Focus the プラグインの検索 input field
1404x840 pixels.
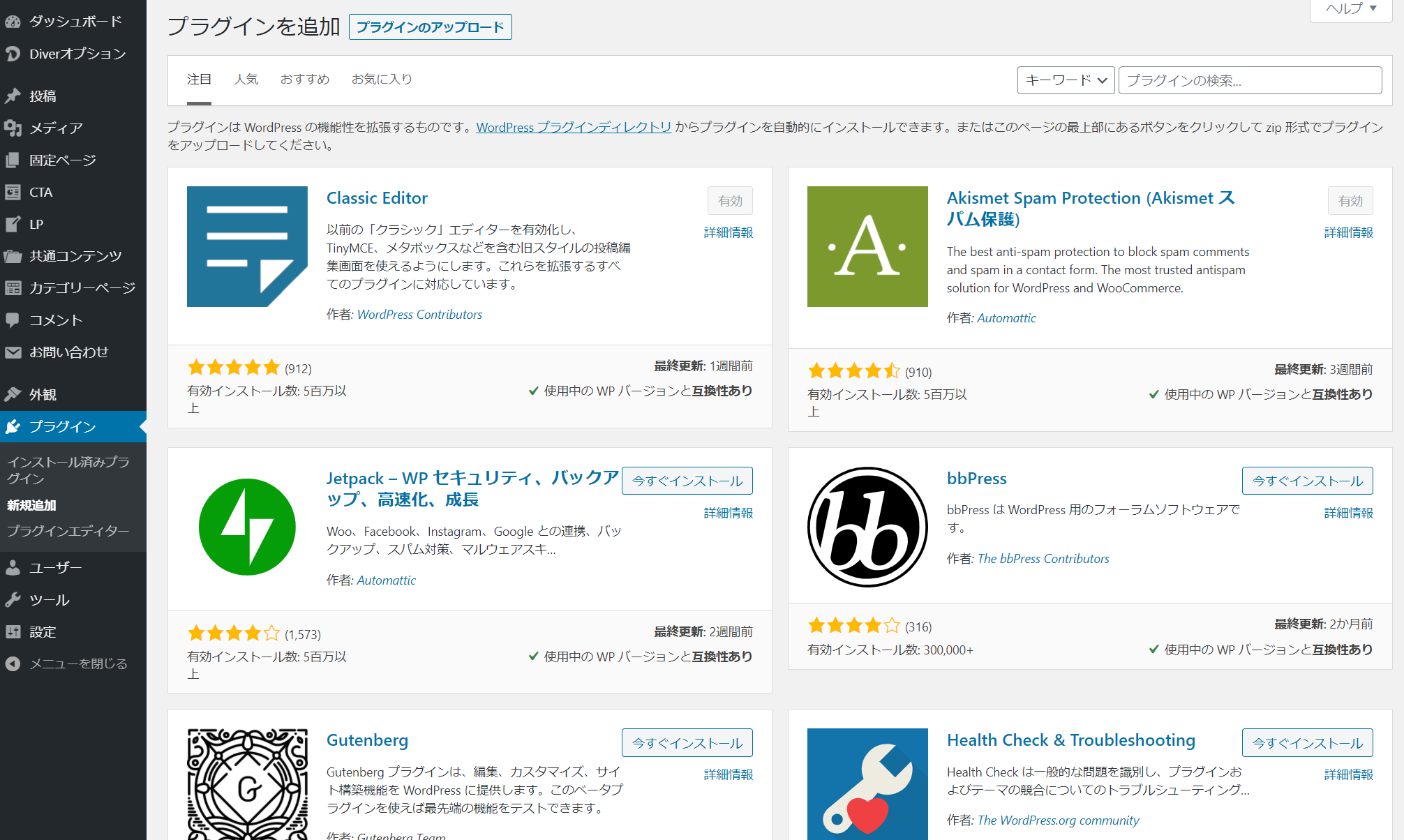click(x=1250, y=80)
